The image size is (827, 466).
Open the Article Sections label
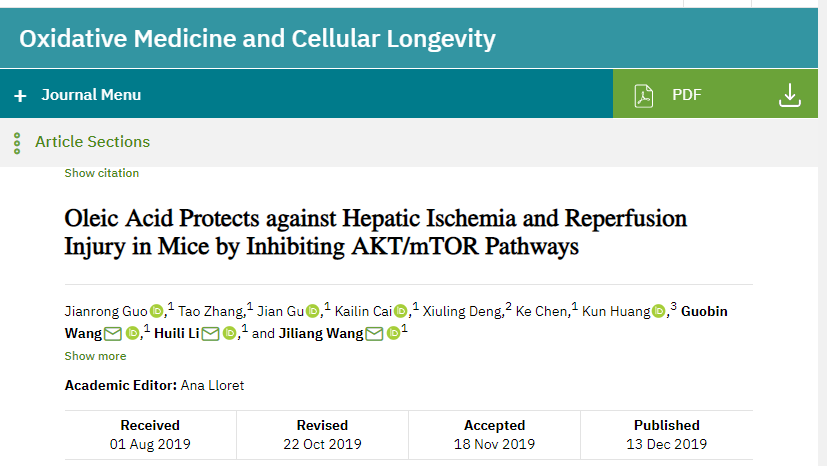[93, 142]
